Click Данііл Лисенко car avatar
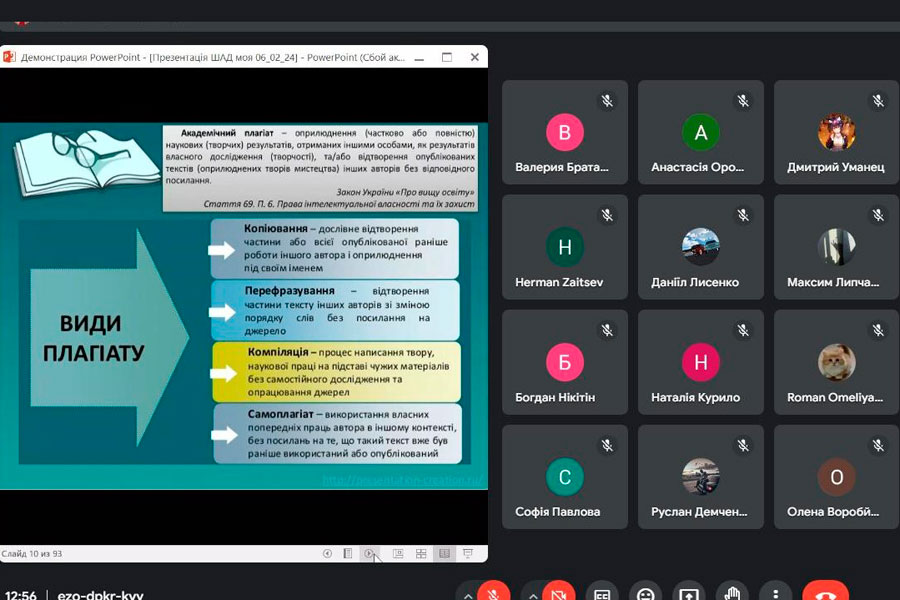Viewport: 900px width, 600px height. click(701, 247)
